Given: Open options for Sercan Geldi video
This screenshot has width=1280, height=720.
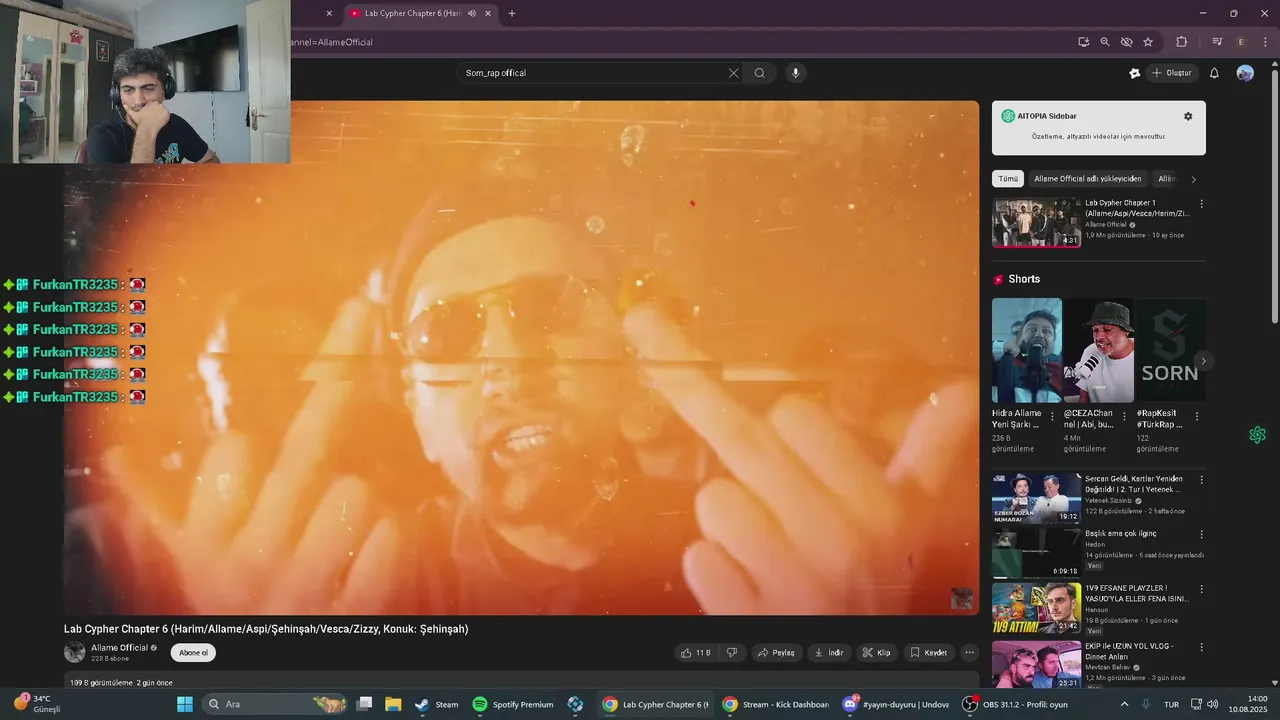Looking at the screenshot, I should point(1201,480).
